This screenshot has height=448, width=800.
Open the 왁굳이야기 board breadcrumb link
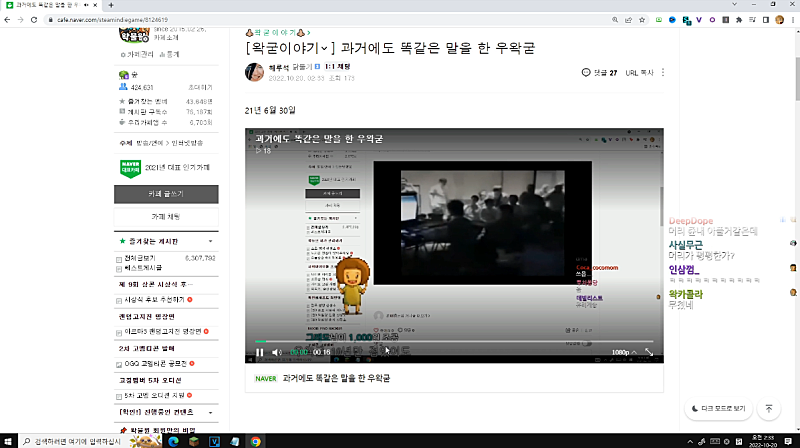coord(278,33)
